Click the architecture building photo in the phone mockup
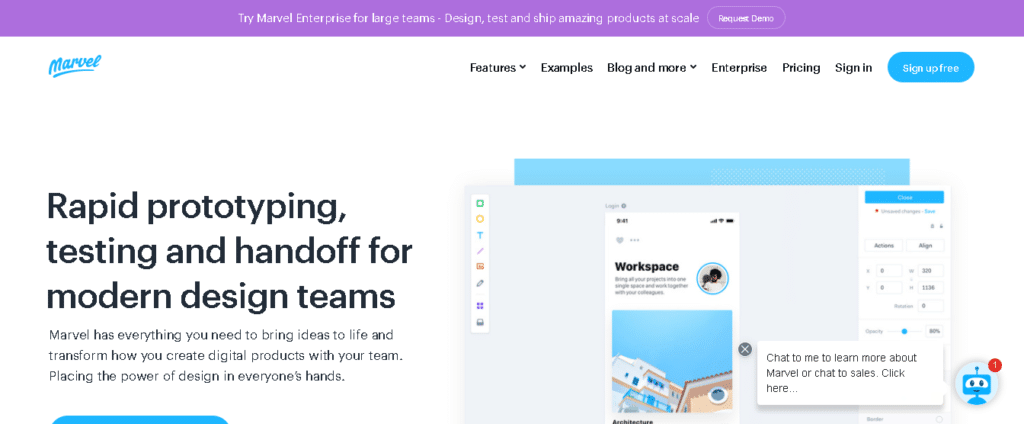 click(672, 362)
